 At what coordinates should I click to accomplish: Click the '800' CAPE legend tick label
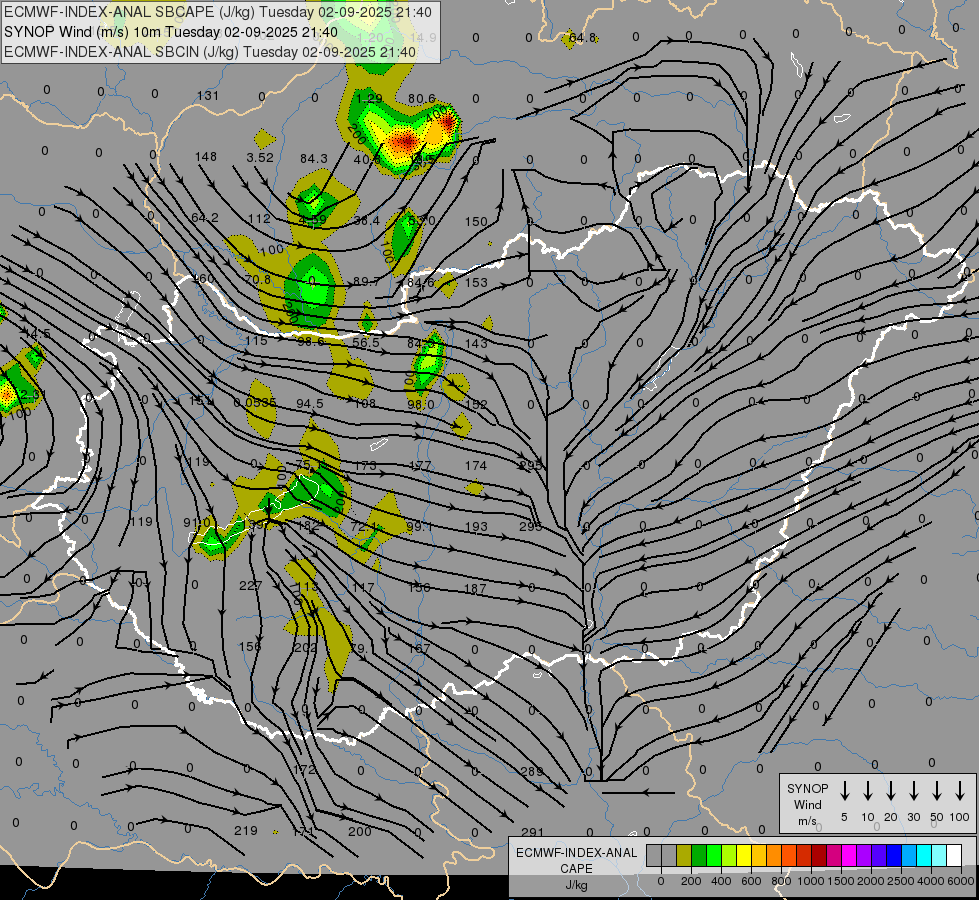[x=781, y=881]
